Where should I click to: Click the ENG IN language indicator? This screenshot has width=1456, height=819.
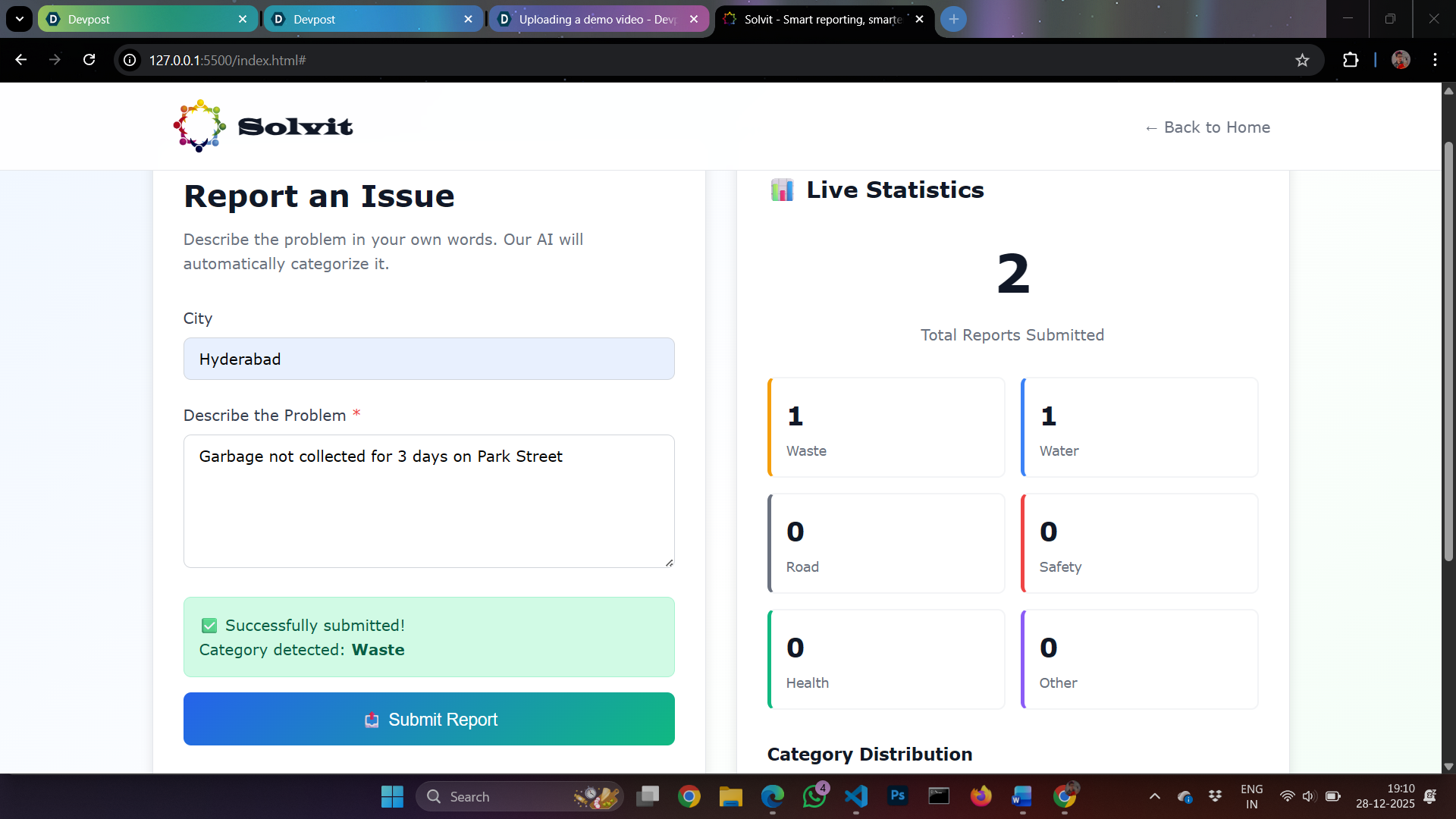pyautogui.click(x=1252, y=796)
